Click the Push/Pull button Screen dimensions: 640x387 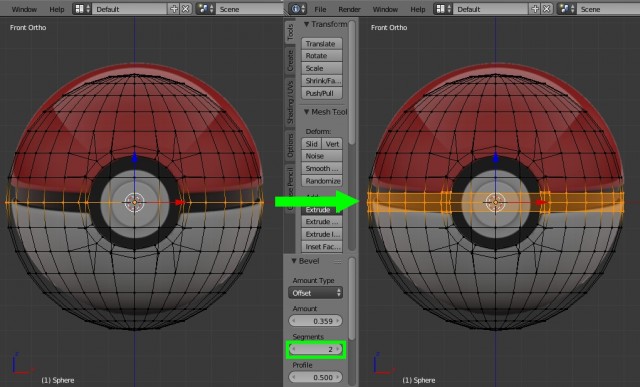pos(322,93)
